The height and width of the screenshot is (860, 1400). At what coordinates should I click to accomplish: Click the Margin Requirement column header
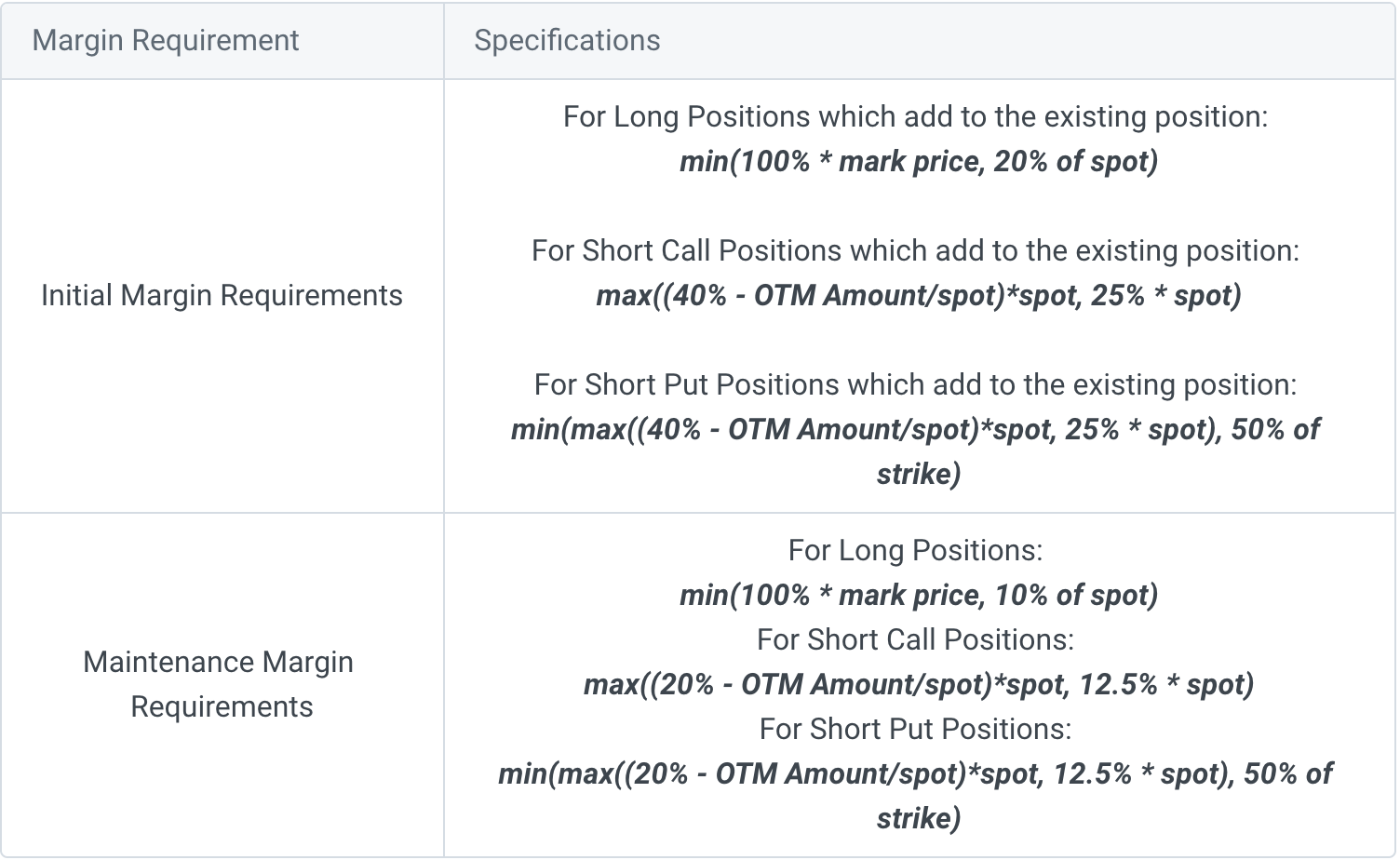tap(166, 41)
